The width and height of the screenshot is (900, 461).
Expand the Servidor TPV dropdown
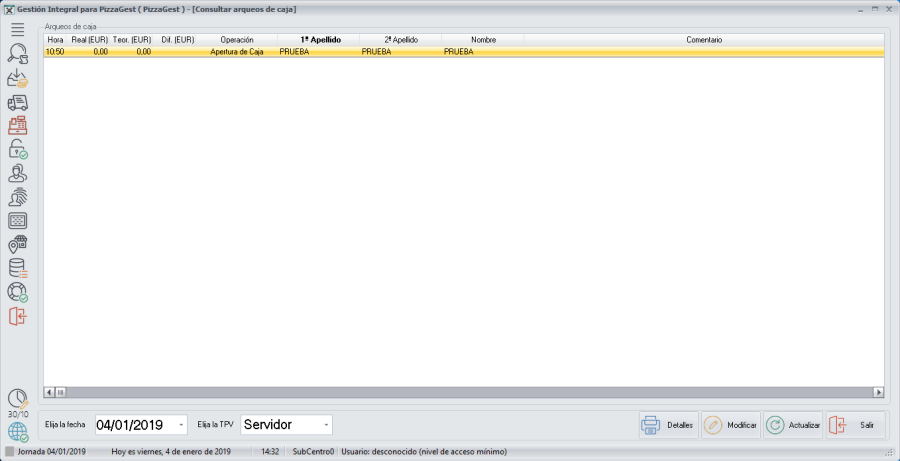pyautogui.click(x=326, y=425)
